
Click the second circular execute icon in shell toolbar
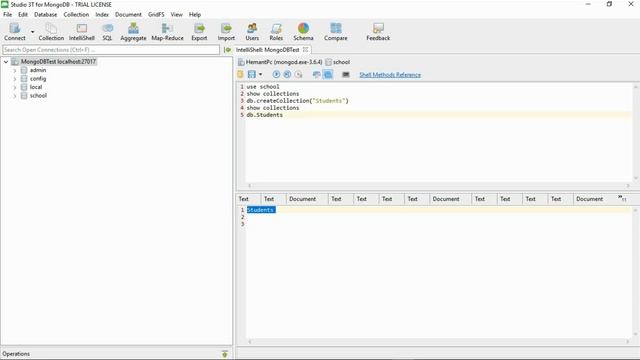pyautogui.click(x=287, y=74)
